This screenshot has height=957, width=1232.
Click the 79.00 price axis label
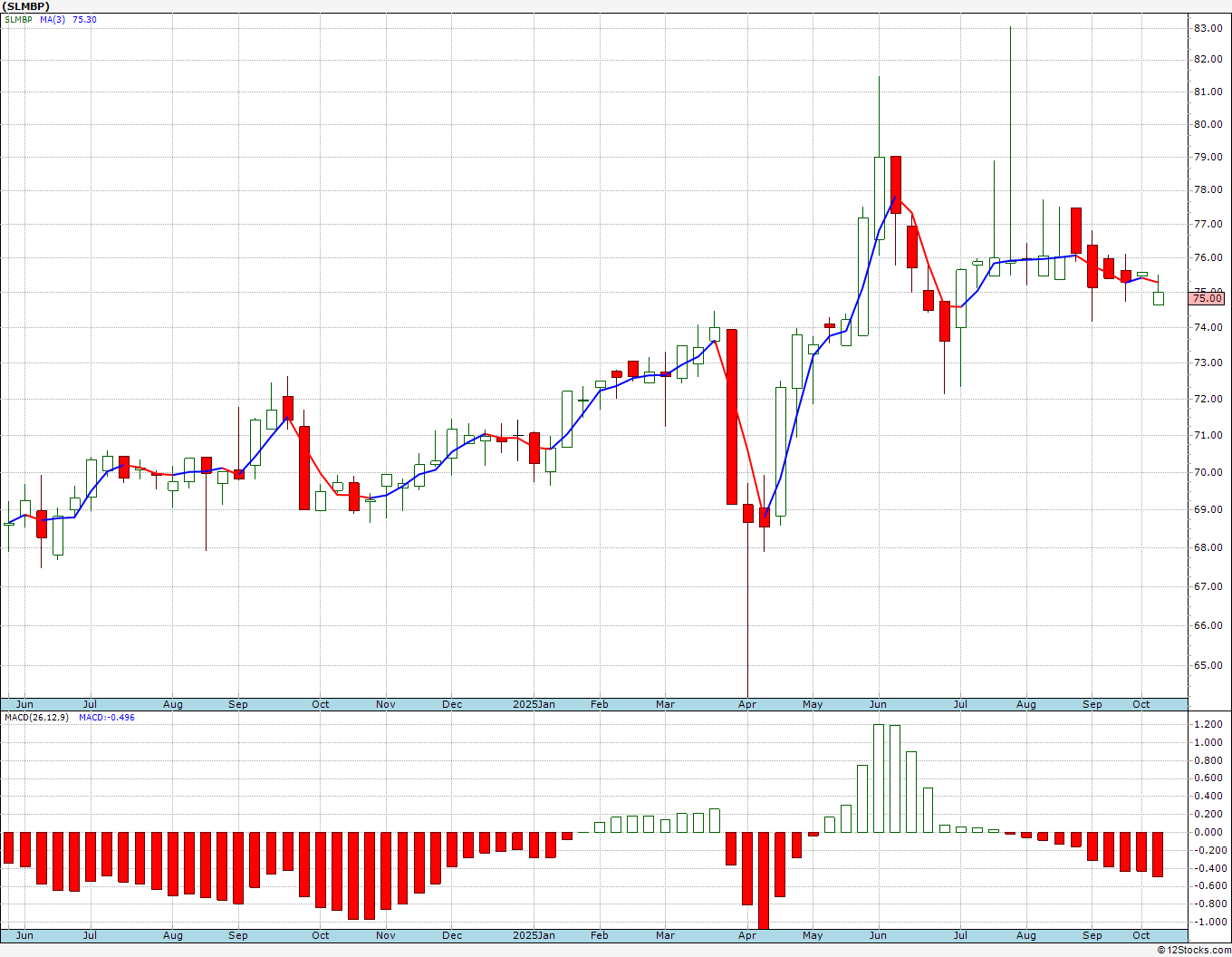click(1208, 158)
